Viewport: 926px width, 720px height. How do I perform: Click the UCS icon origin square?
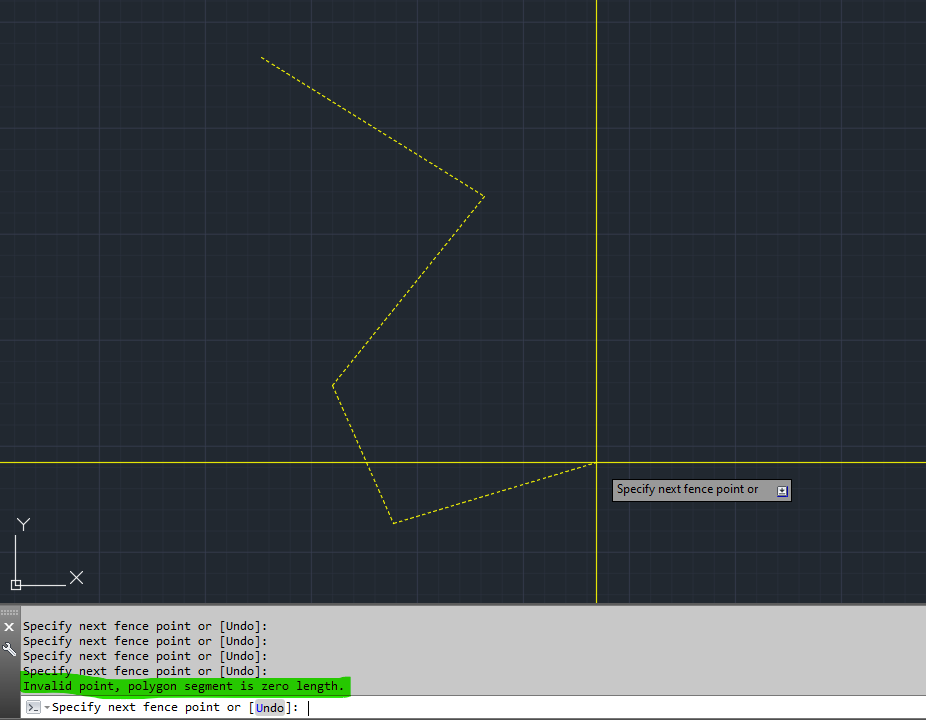point(16,585)
